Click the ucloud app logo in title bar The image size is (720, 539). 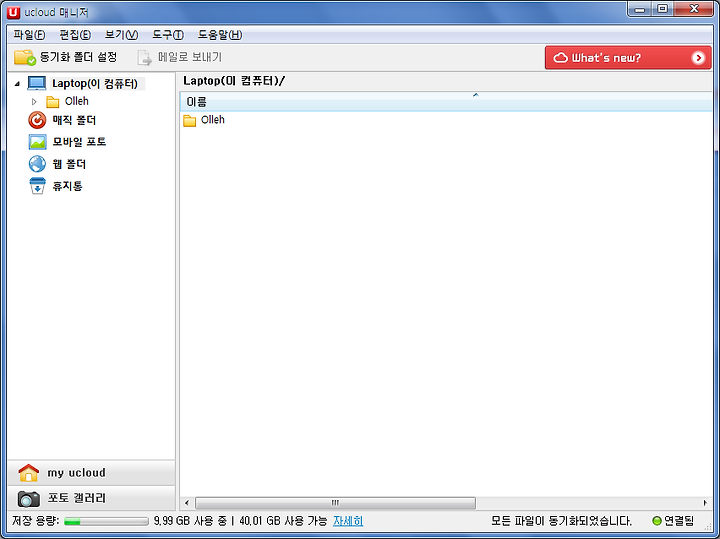point(14,12)
